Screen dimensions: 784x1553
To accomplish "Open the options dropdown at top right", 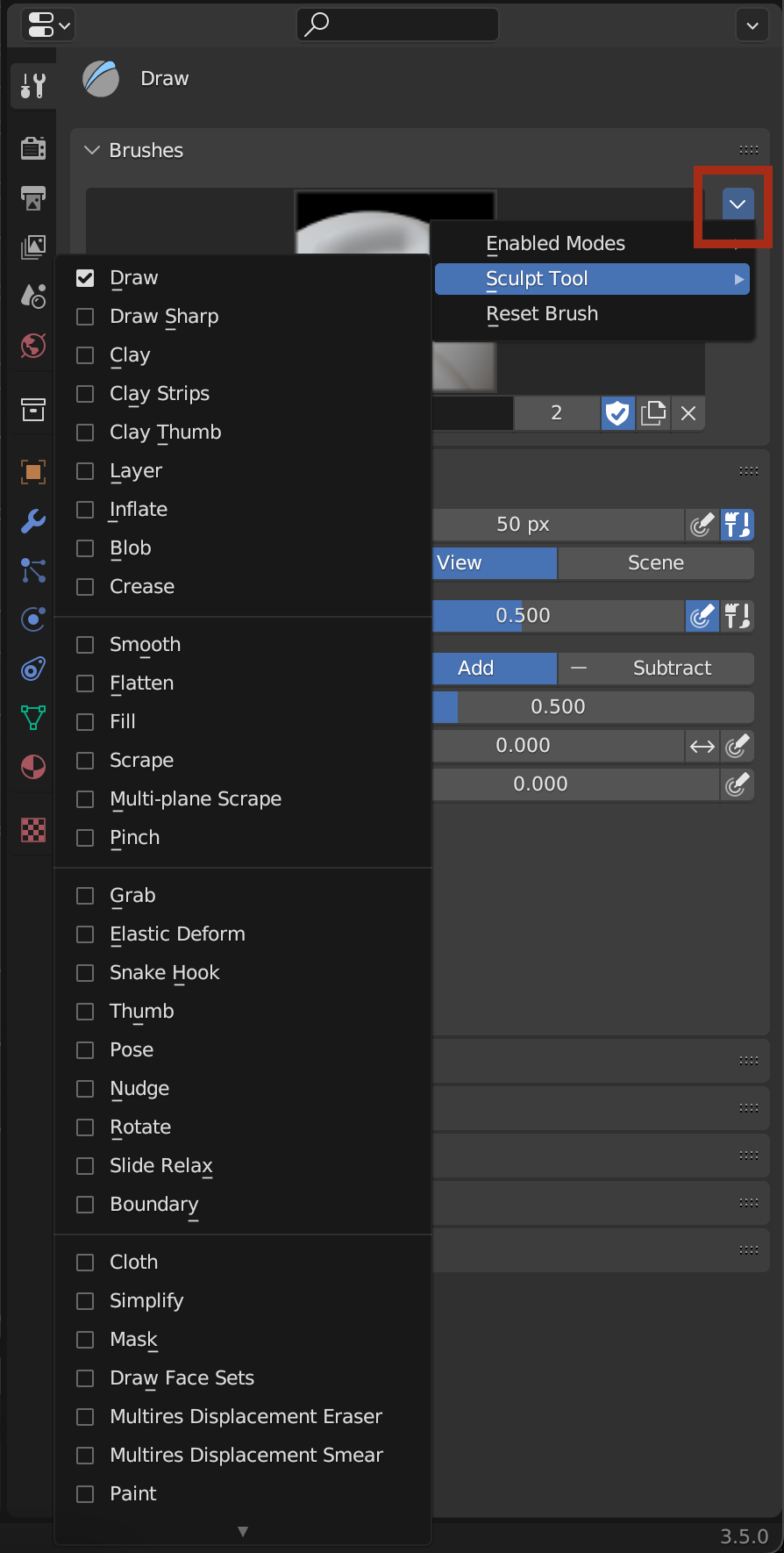I will [752, 25].
